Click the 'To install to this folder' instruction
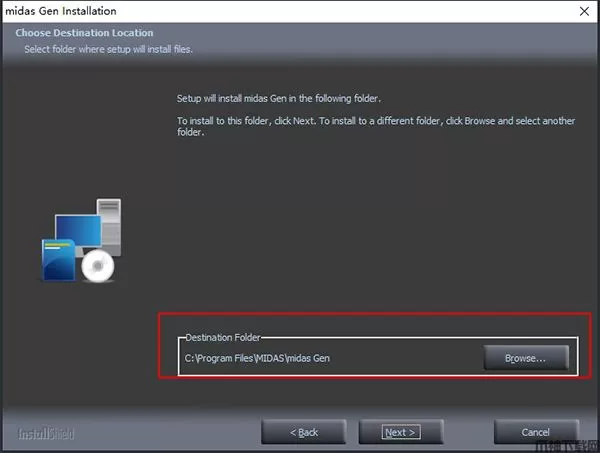The height and width of the screenshot is (453, 600). pos(376,126)
